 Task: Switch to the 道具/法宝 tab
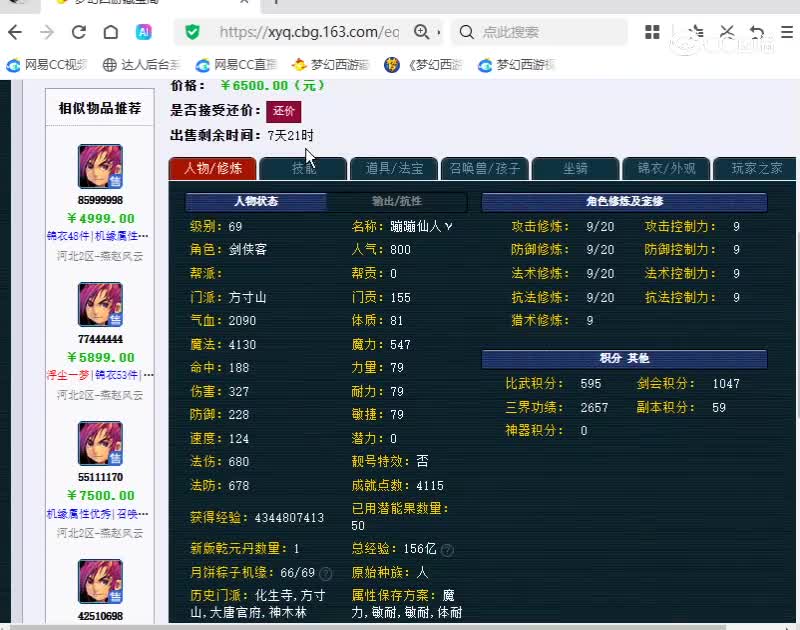394,168
